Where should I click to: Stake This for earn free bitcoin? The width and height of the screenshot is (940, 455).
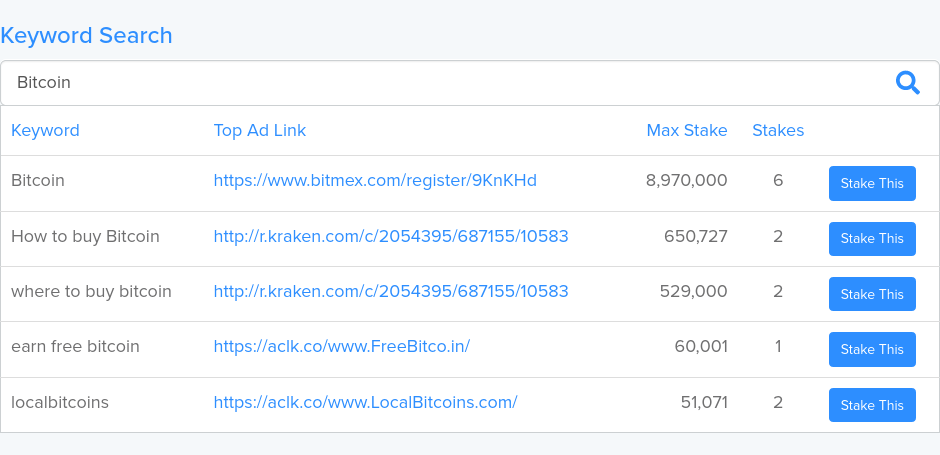[x=872, y=349]
